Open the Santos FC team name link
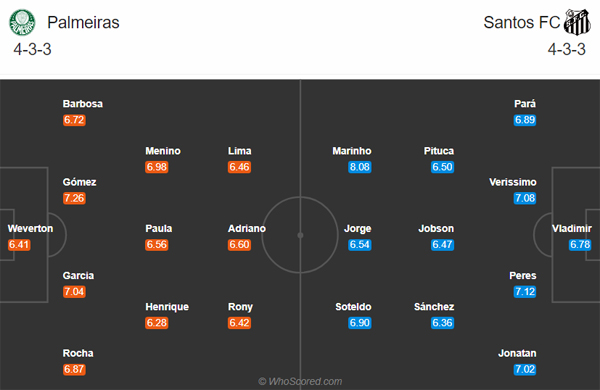 point(522,22)
